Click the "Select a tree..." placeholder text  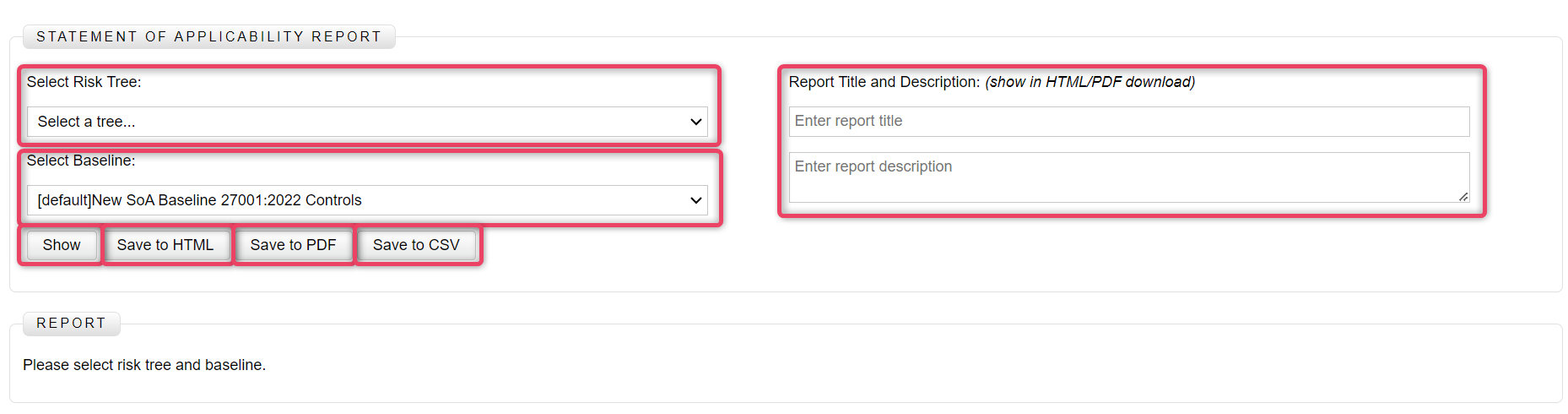coord(86,122)
